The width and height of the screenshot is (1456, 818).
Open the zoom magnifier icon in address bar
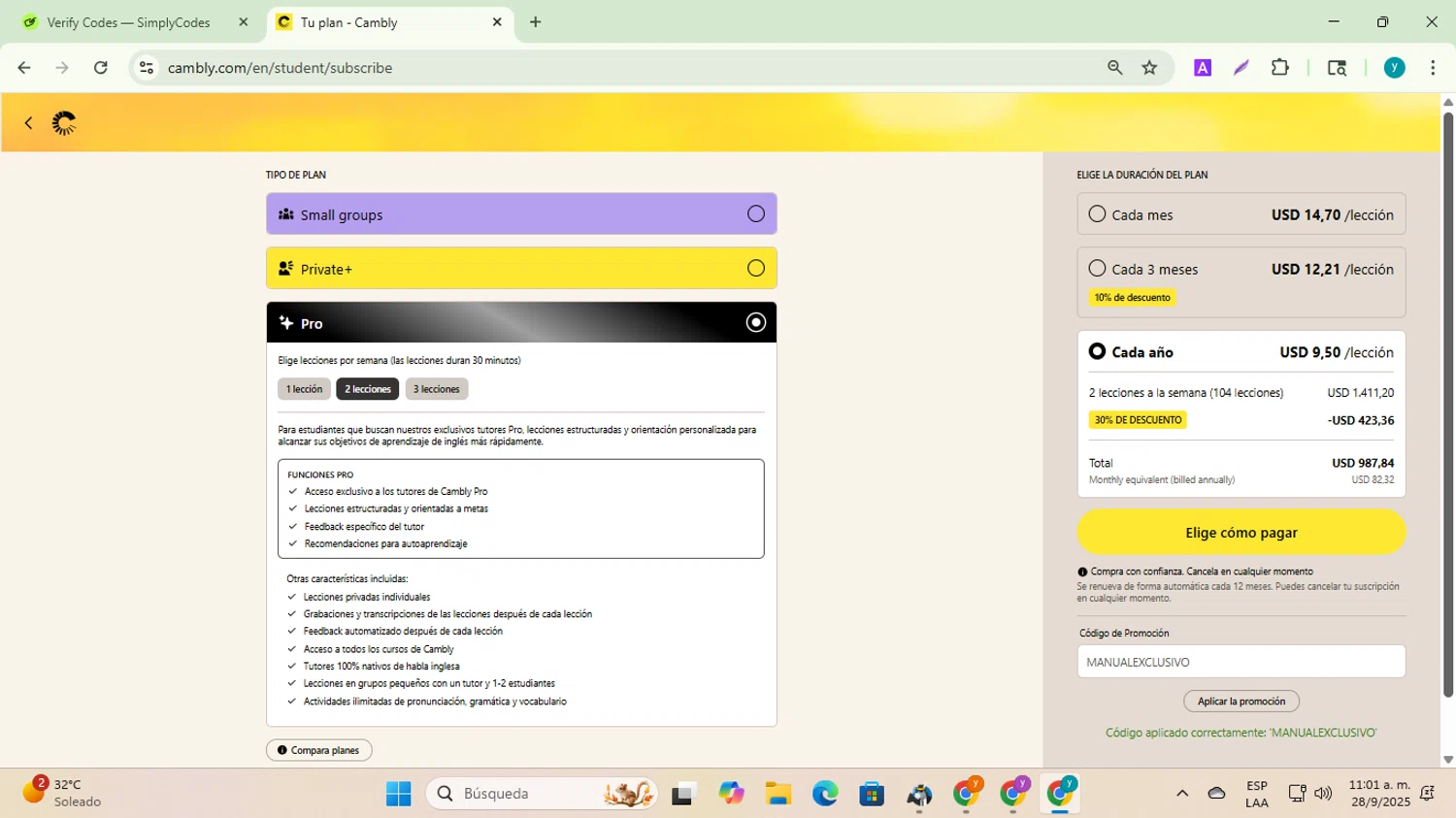click(1115, 68)
